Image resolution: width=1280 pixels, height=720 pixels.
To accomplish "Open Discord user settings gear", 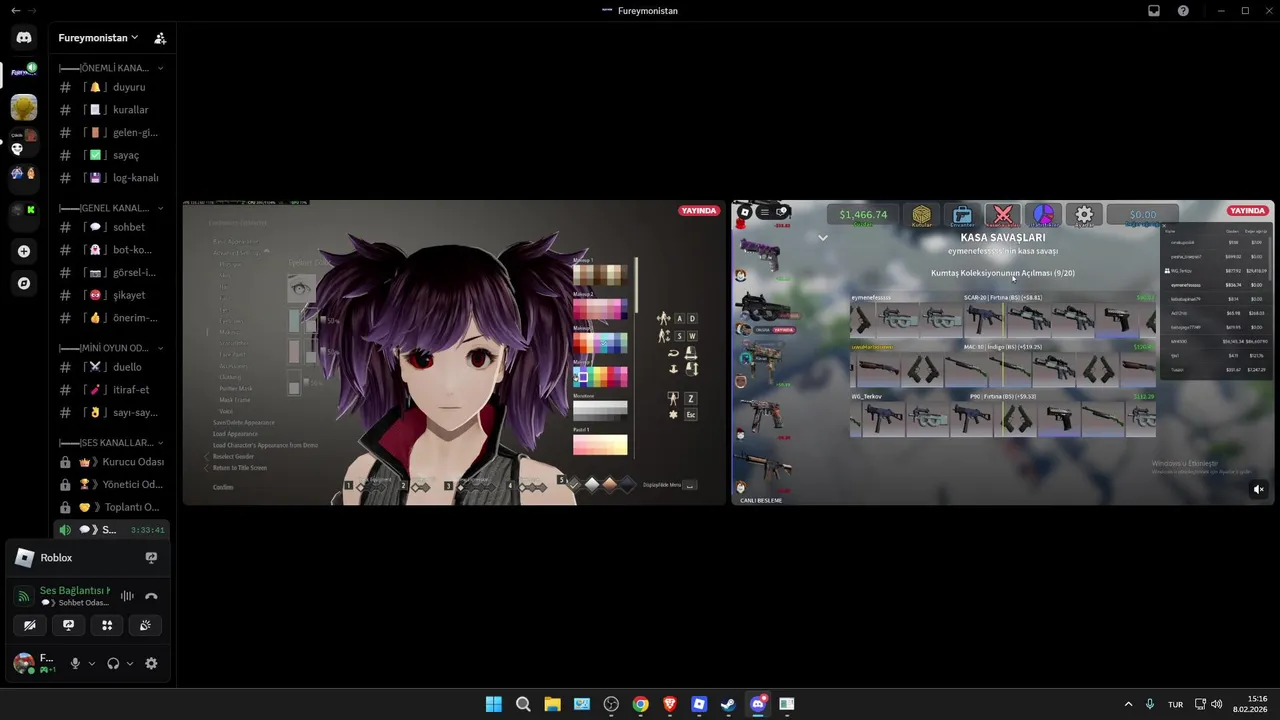I will click(151, 663).
